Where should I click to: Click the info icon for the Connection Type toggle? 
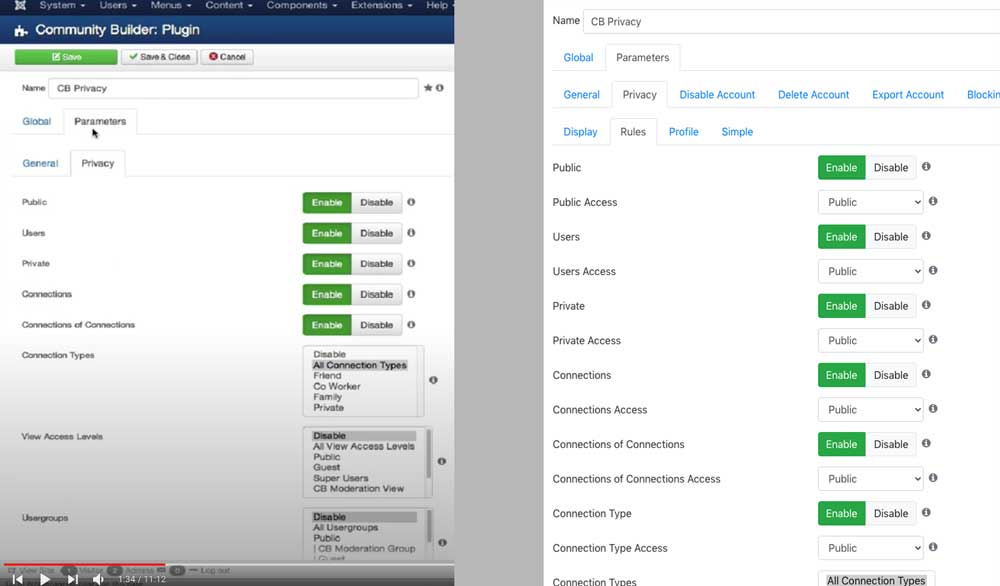coord(926,513)
